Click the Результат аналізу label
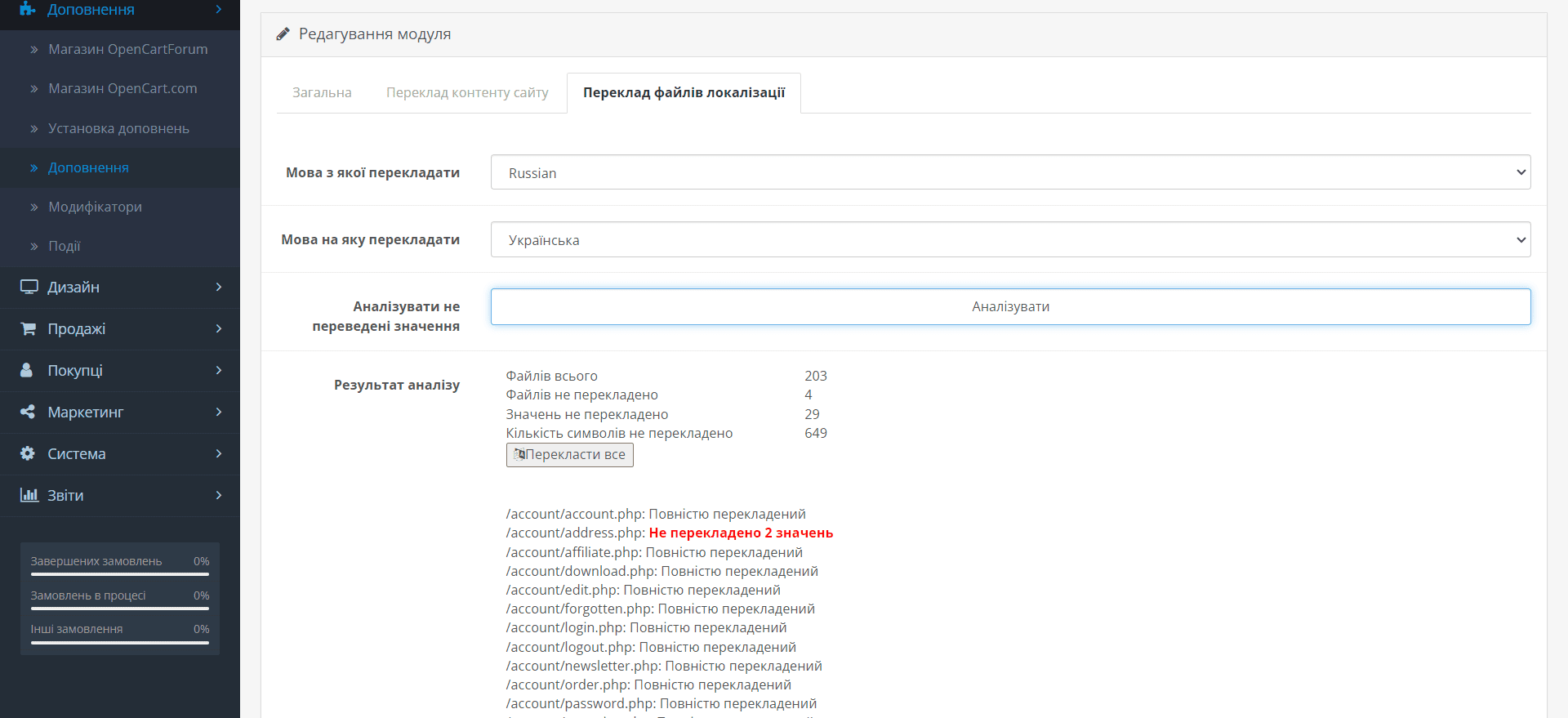The height and width of the screenshot is (718, 1568). click(397, 385)
